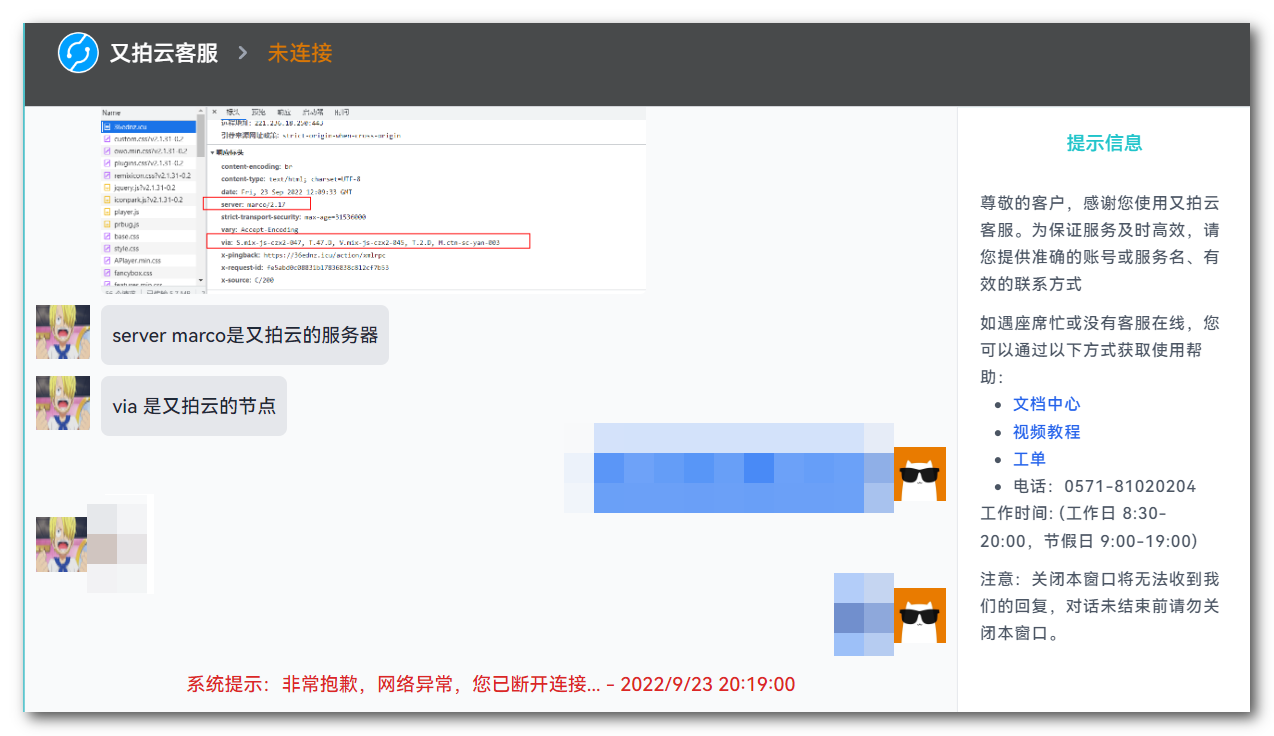Viewport: 1274px width, 736px height.
Task: Click the 未连接 status breadcrumb
Action: coord(299,53)
